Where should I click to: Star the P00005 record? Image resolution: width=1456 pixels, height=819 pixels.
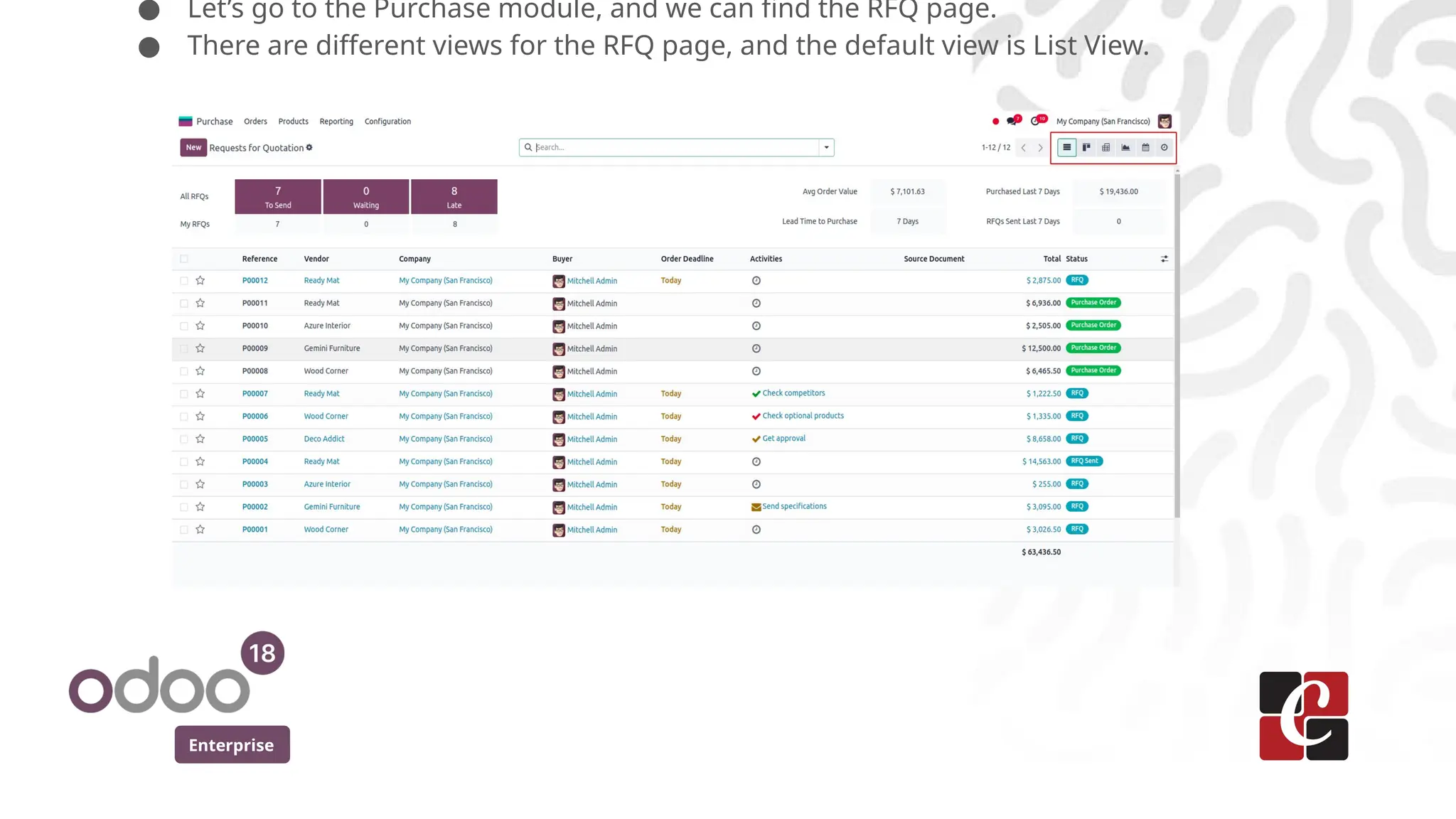200,439
